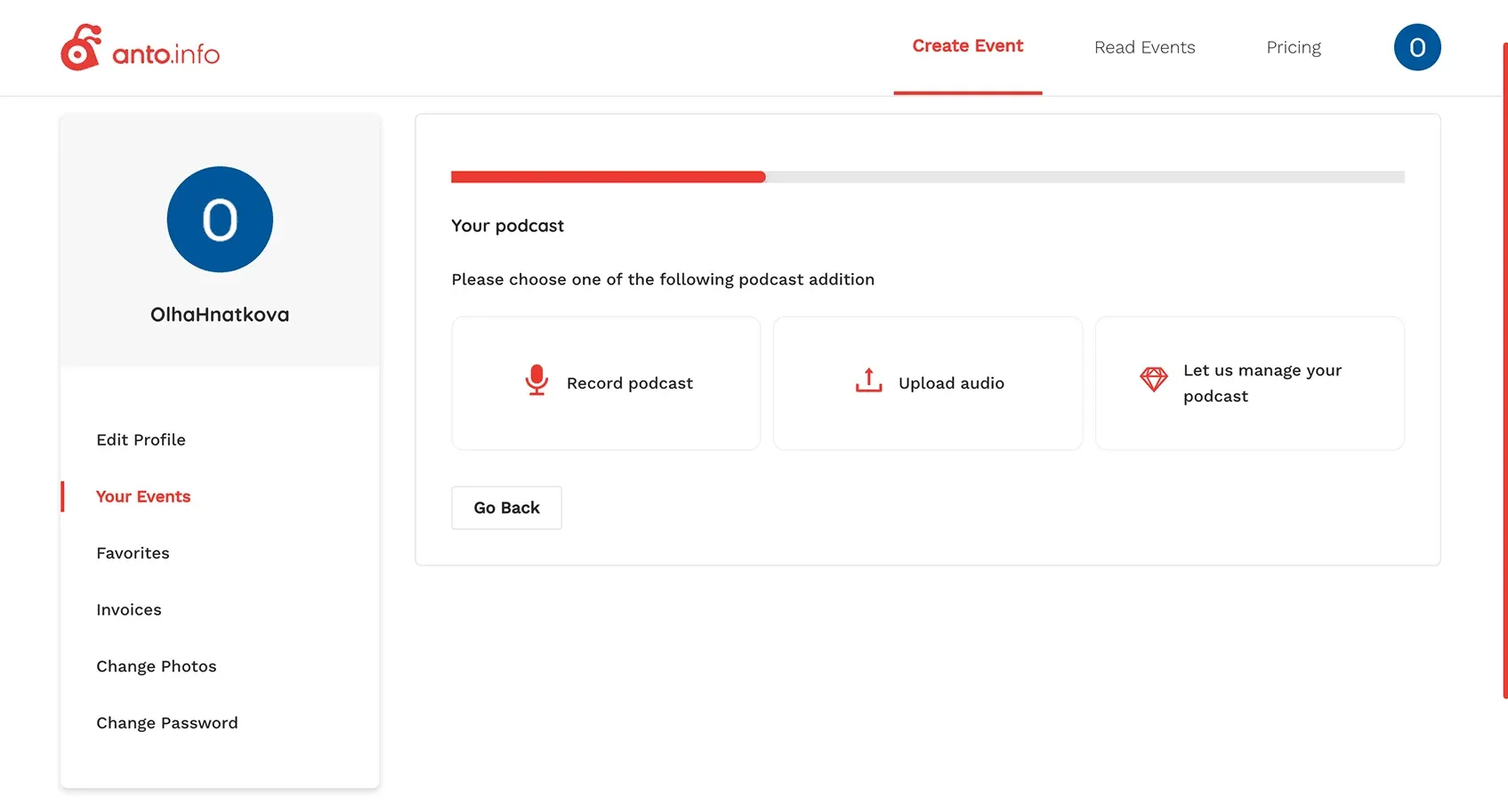This screenshot has height=812, width=1508.
Task: Click the red microphone icon
Action: (536, 381)
